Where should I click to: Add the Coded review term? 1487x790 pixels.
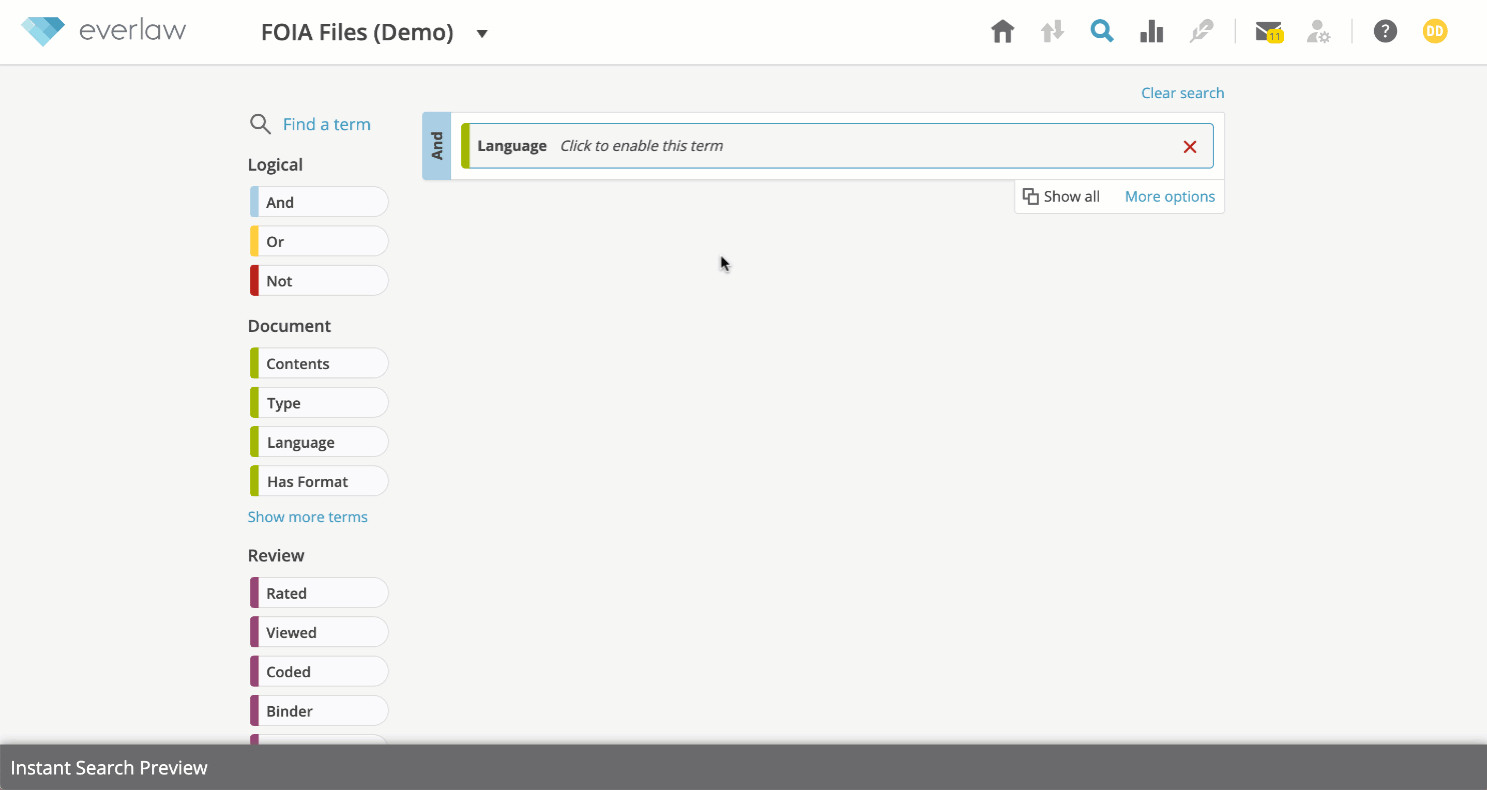coord(319,672)
